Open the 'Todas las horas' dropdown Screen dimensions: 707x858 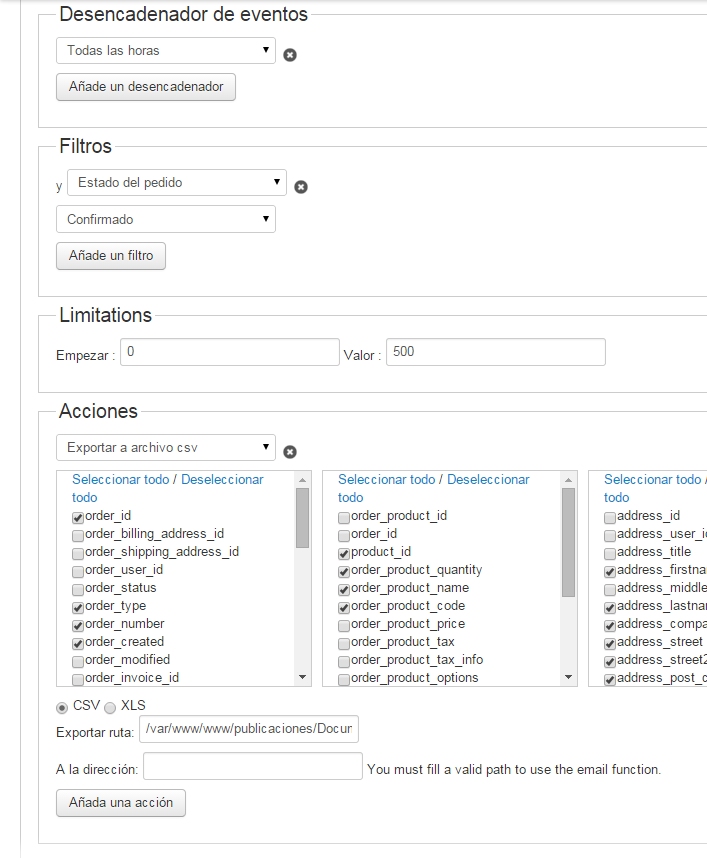(x=166, y=51)
